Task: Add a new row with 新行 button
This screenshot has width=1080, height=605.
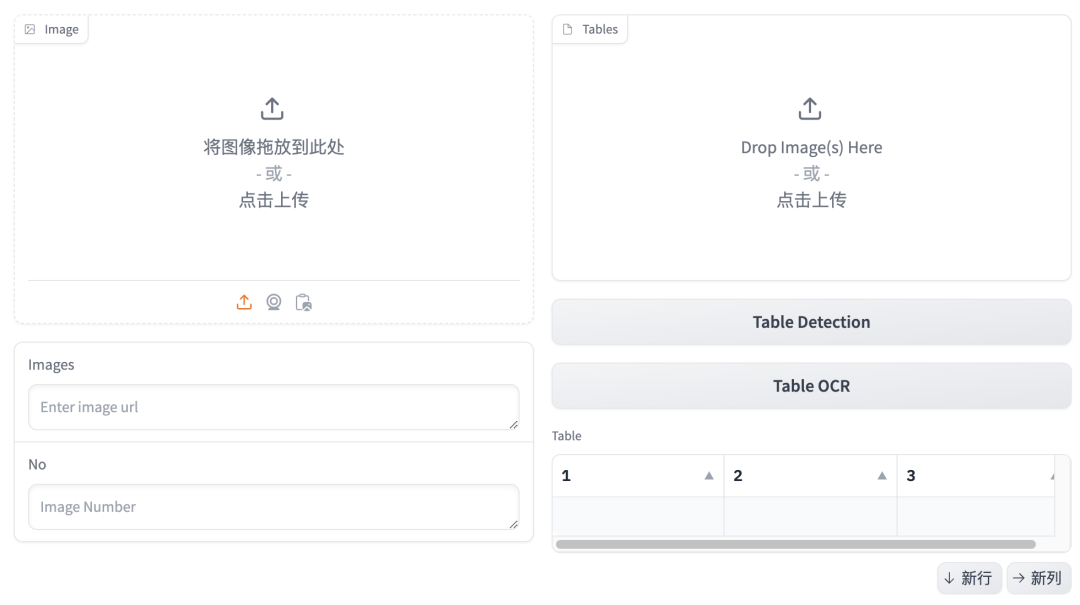Action: tap(968, 578)
